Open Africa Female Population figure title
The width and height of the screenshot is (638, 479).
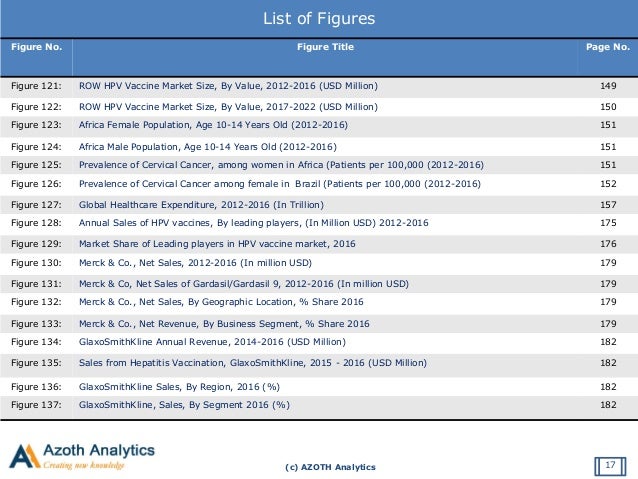[213, 125]
